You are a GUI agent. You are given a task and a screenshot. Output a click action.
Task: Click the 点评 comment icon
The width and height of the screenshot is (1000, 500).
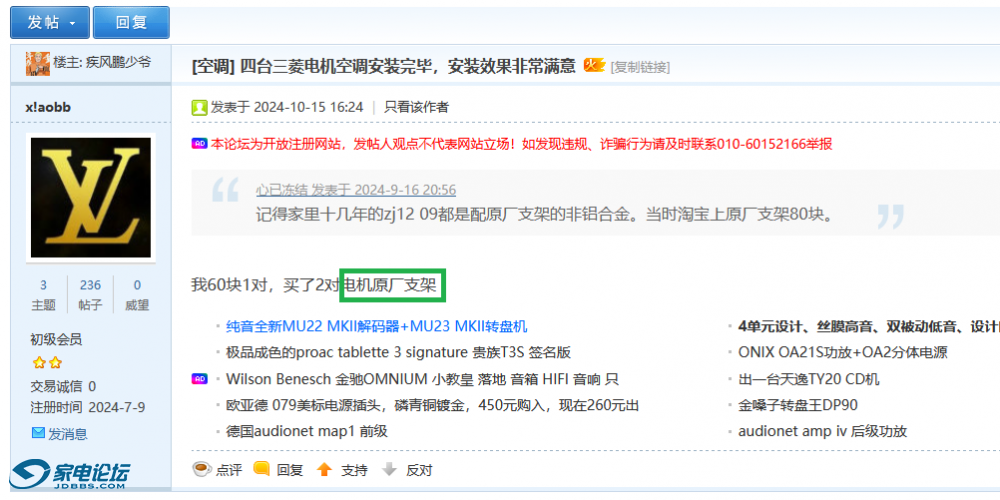(201, 469)
